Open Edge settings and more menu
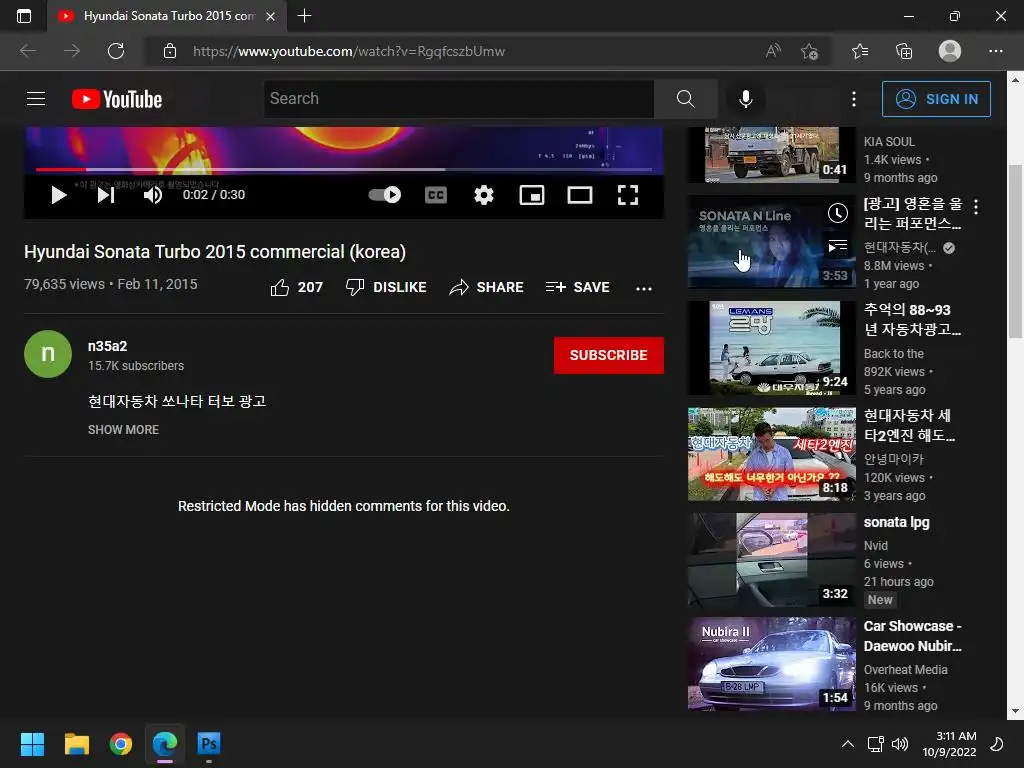 click(995, 51)
